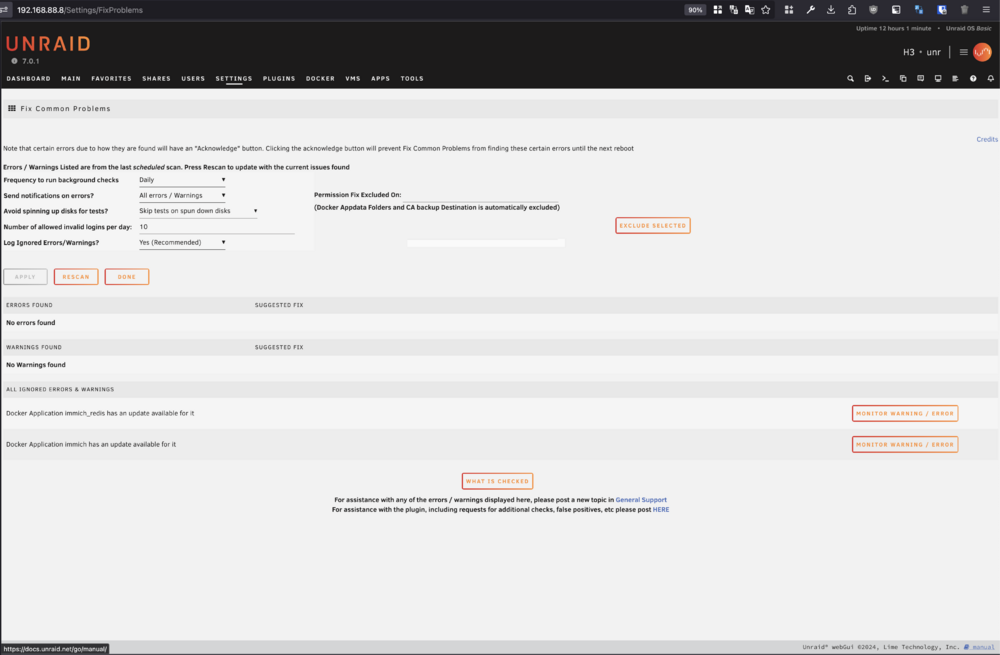Open the Tools menu tab
The height and width of the screenshot is (655, 1000).
pyautogui.click(x=412, y=78)
